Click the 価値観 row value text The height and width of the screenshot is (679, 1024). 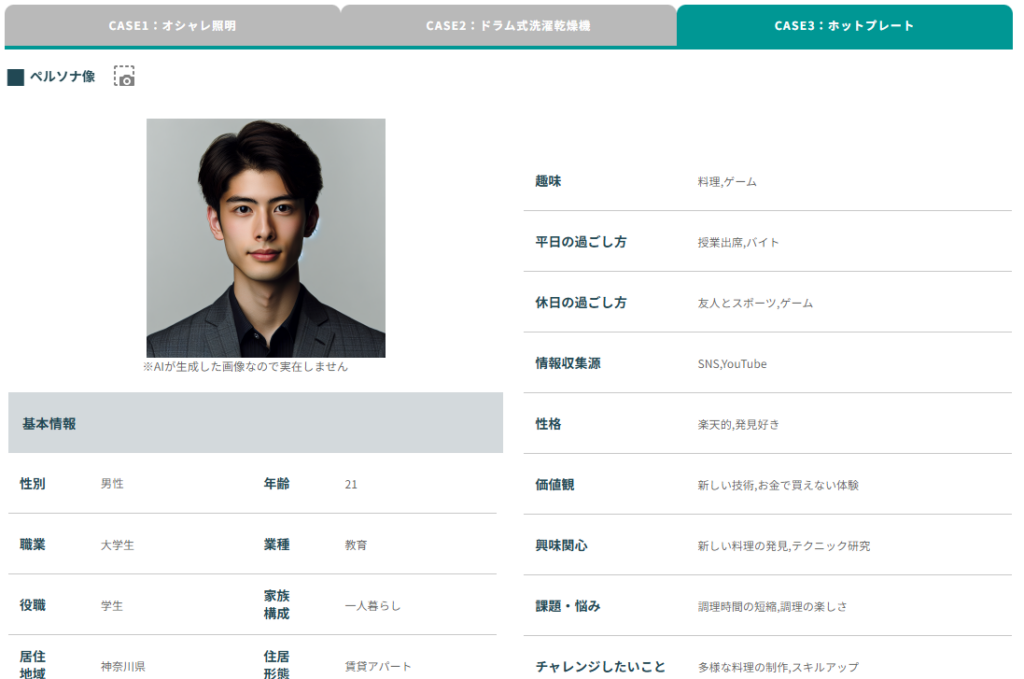(x=778, y=485)
